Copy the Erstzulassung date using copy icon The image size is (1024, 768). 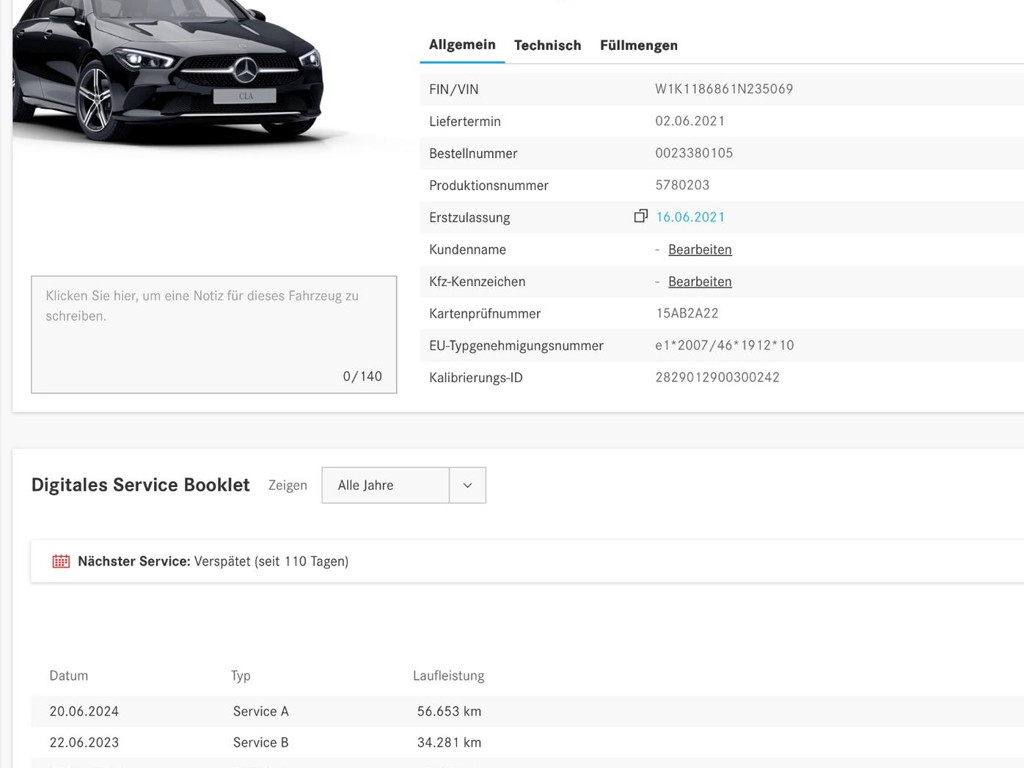pyautogui.click(x=639, y=215)
